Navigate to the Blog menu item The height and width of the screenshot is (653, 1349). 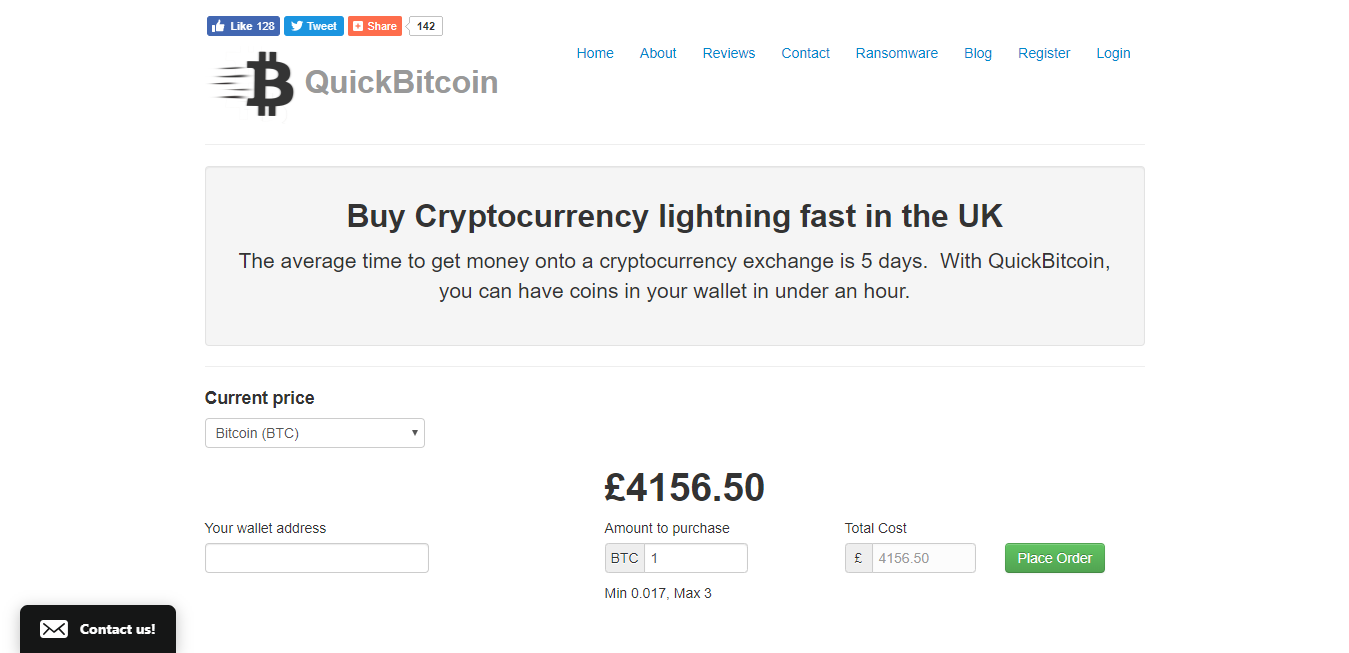point(977,53)
